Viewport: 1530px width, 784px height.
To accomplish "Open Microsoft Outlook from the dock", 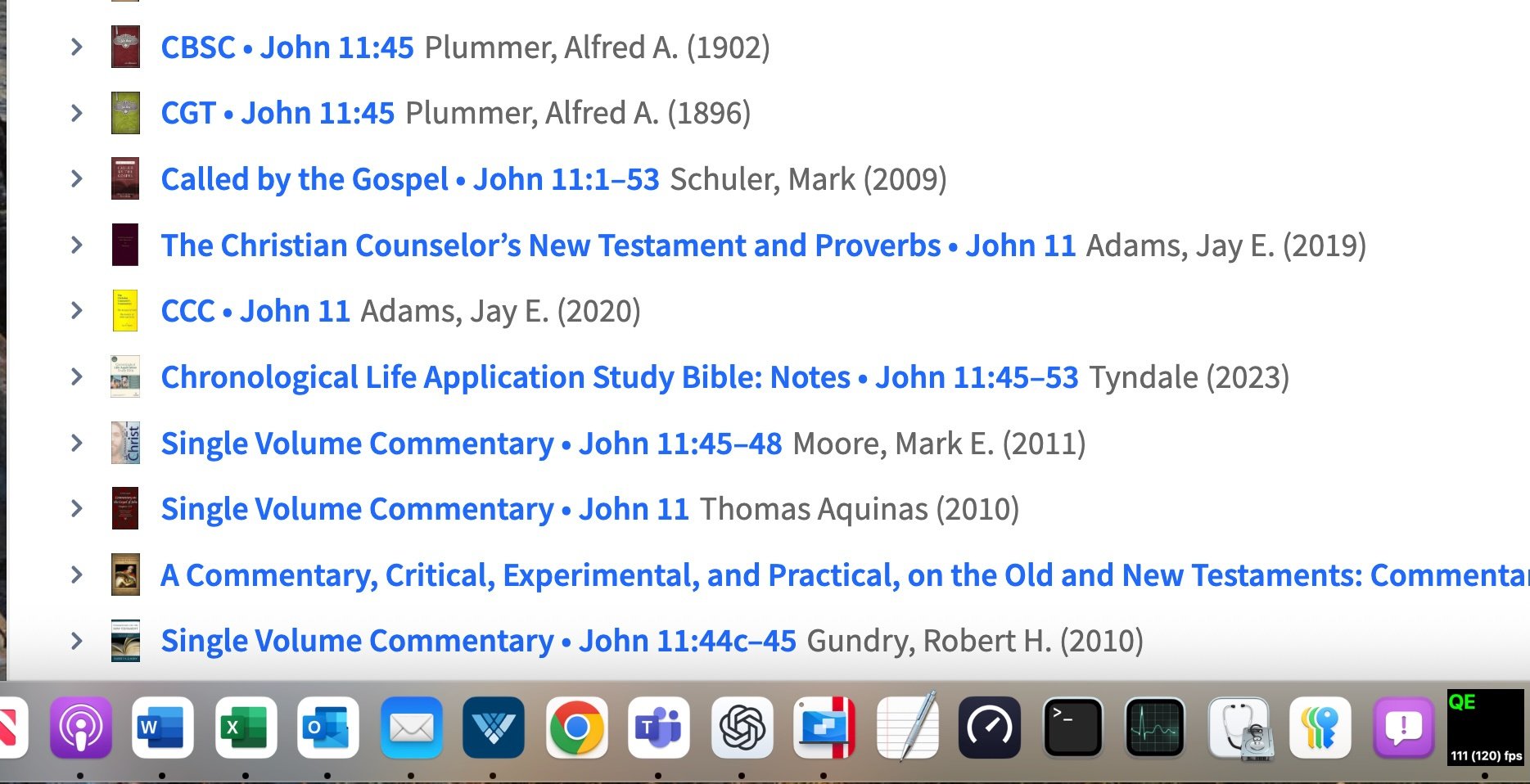I will click(x=327, y=728).
